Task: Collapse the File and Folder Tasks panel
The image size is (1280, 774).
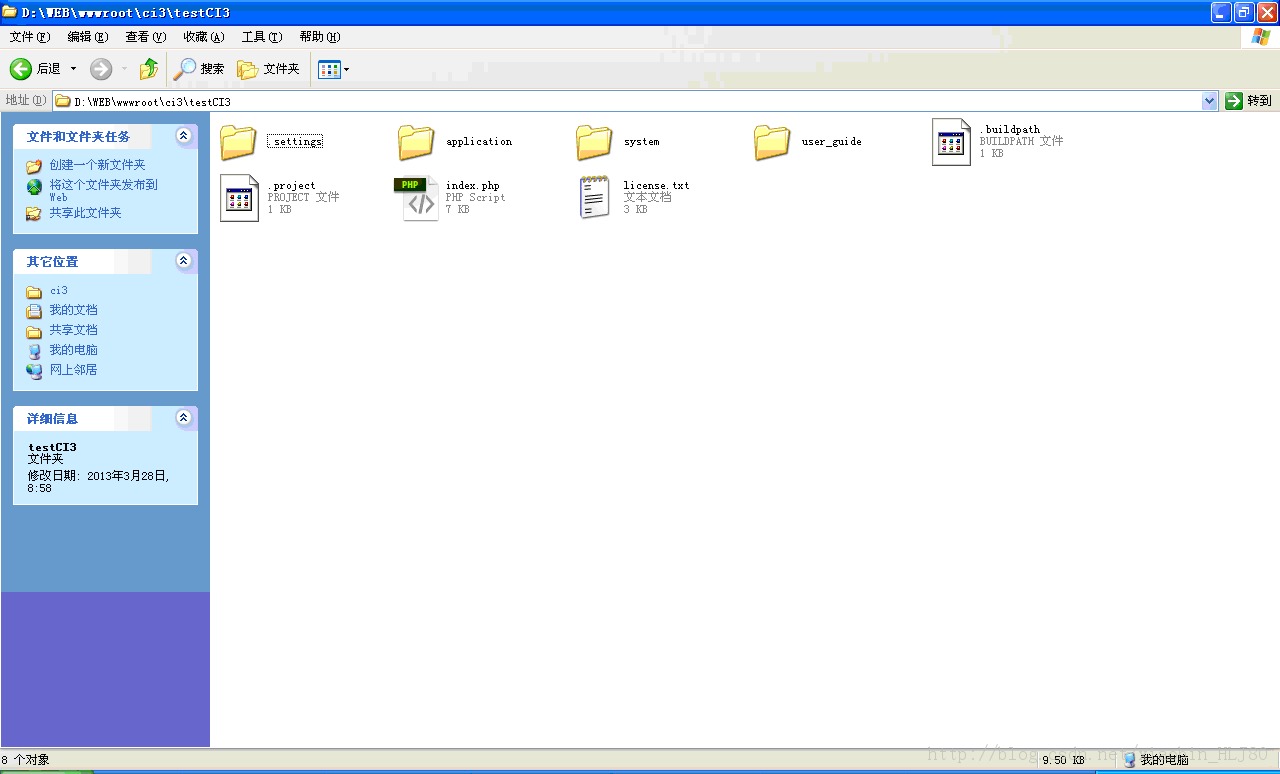Action: tap(183, 136)
